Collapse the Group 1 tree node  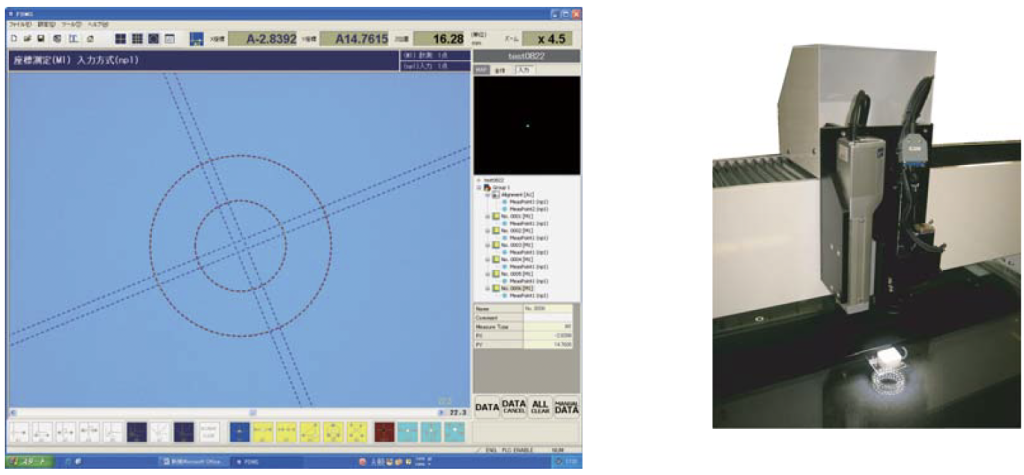point(479,188)
